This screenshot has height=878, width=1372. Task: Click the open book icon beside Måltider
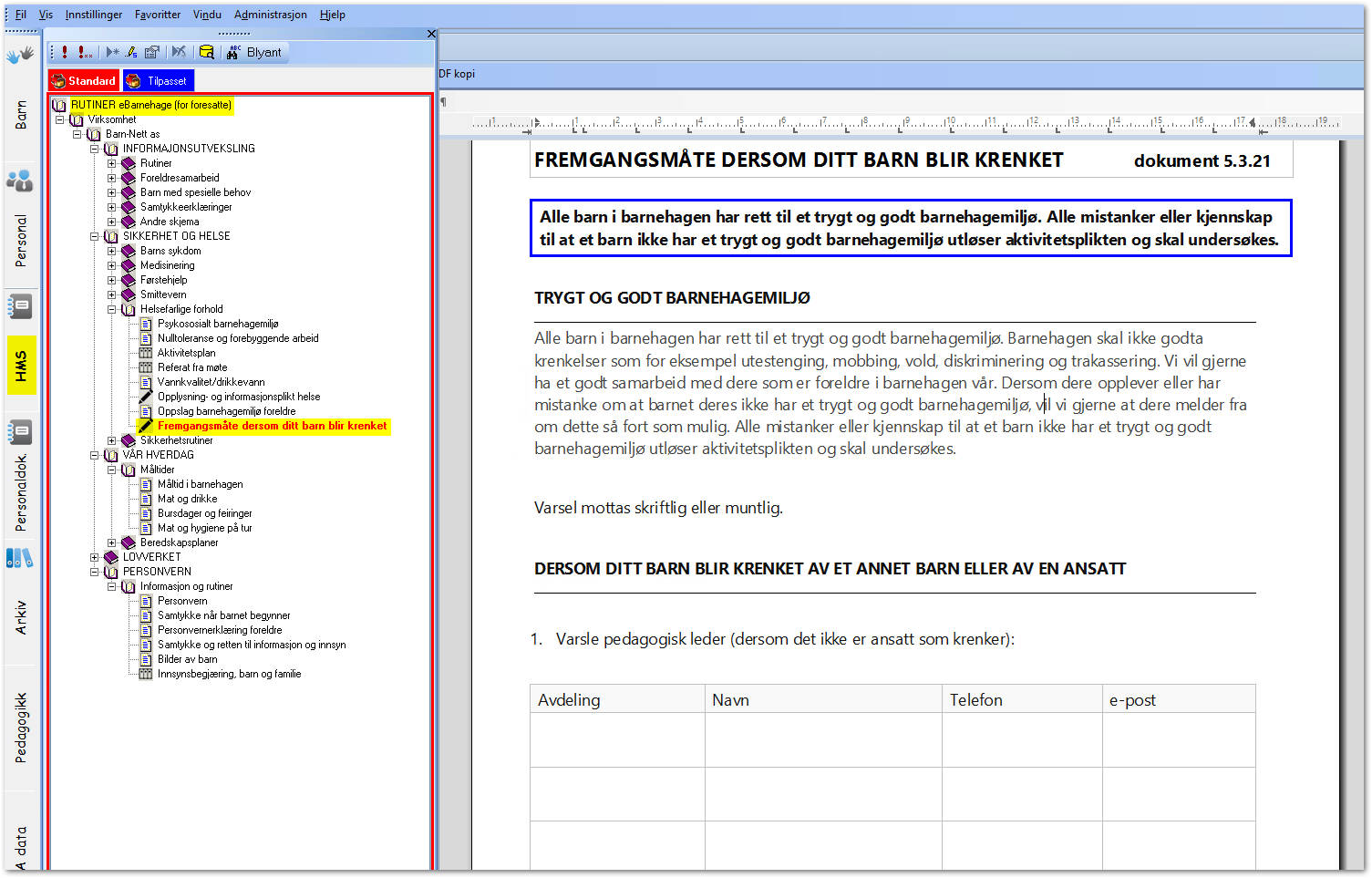pyautogui.click(x=129, y=470)
